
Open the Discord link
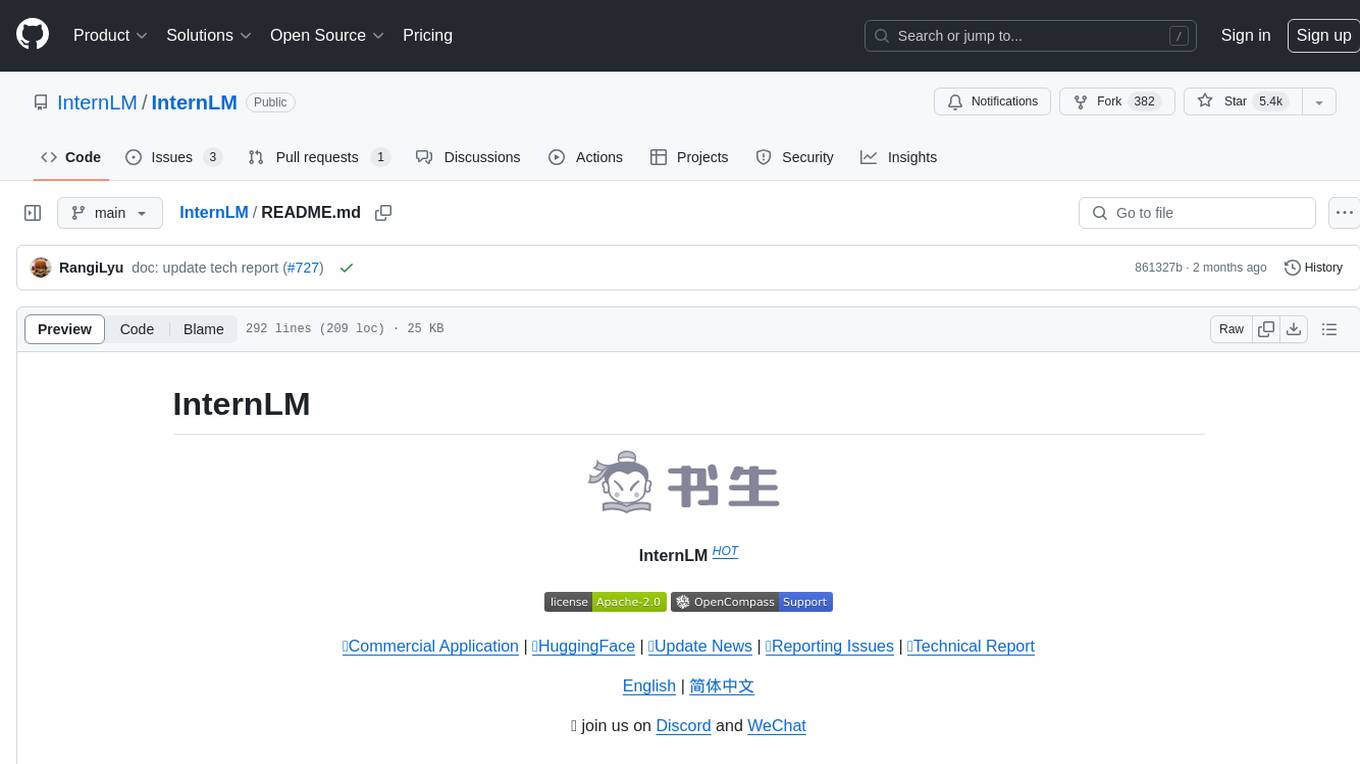(683, 726)
